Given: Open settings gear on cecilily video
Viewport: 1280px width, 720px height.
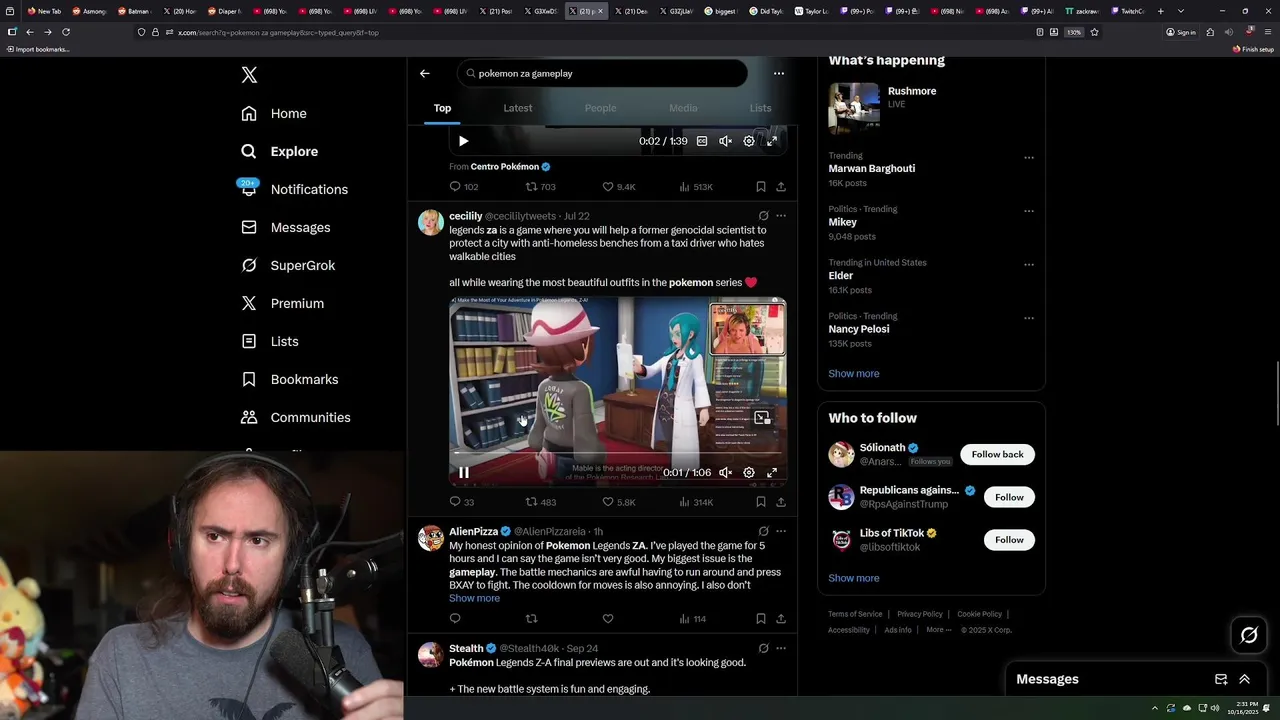Looking at the screenshot, I should [x=749, y=472].
